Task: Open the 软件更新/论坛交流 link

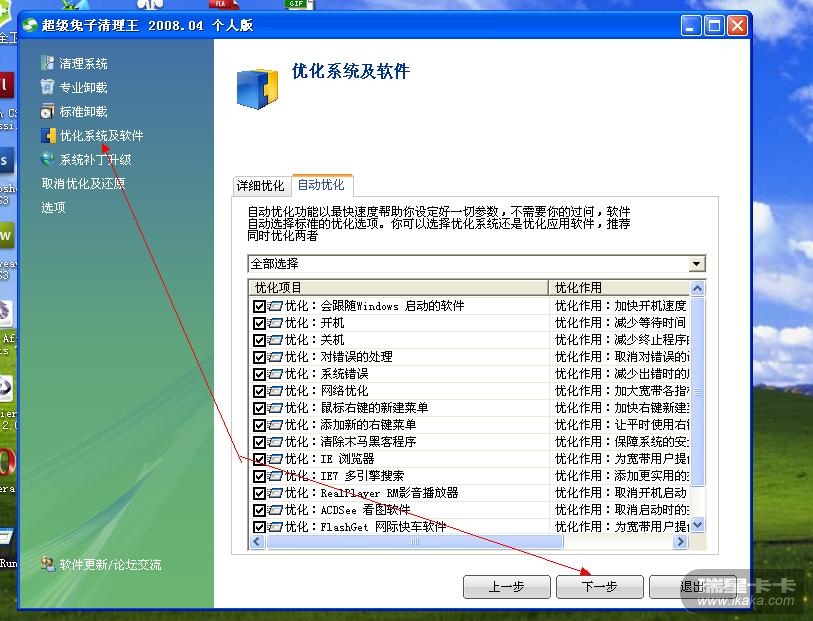Action: [x=110, y=564]
